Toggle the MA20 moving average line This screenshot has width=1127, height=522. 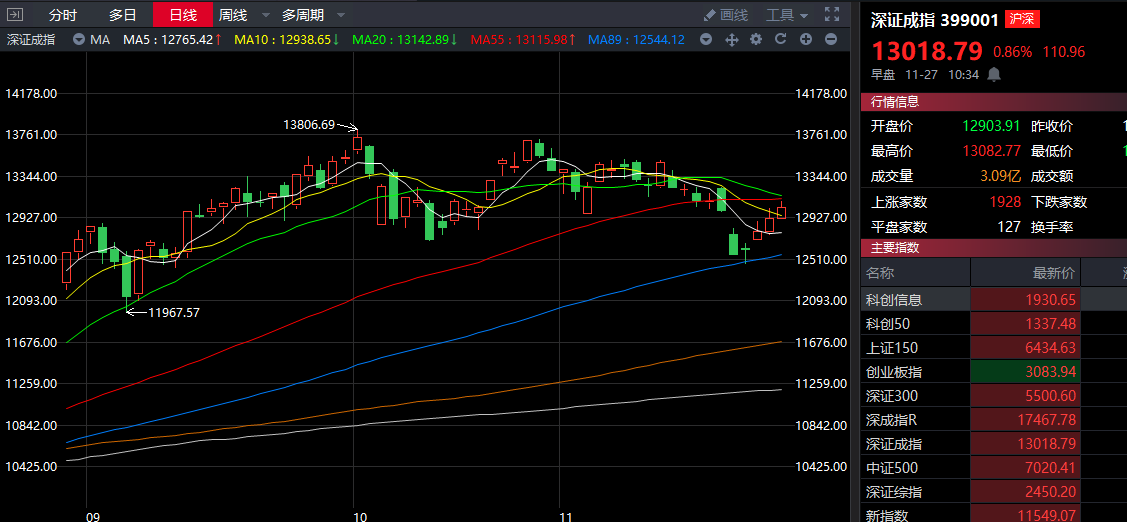coord(403,40)
